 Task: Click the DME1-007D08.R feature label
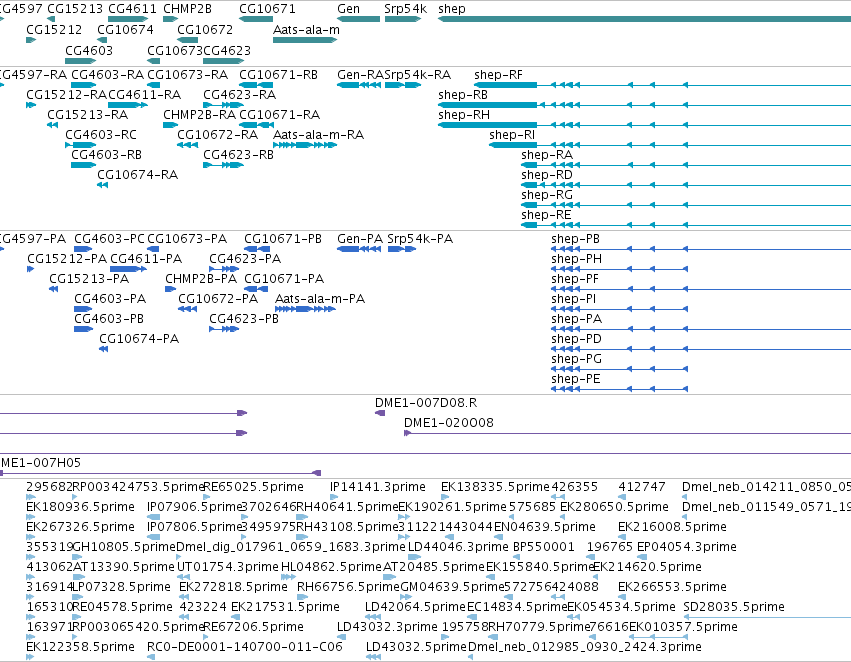(426, 403)
